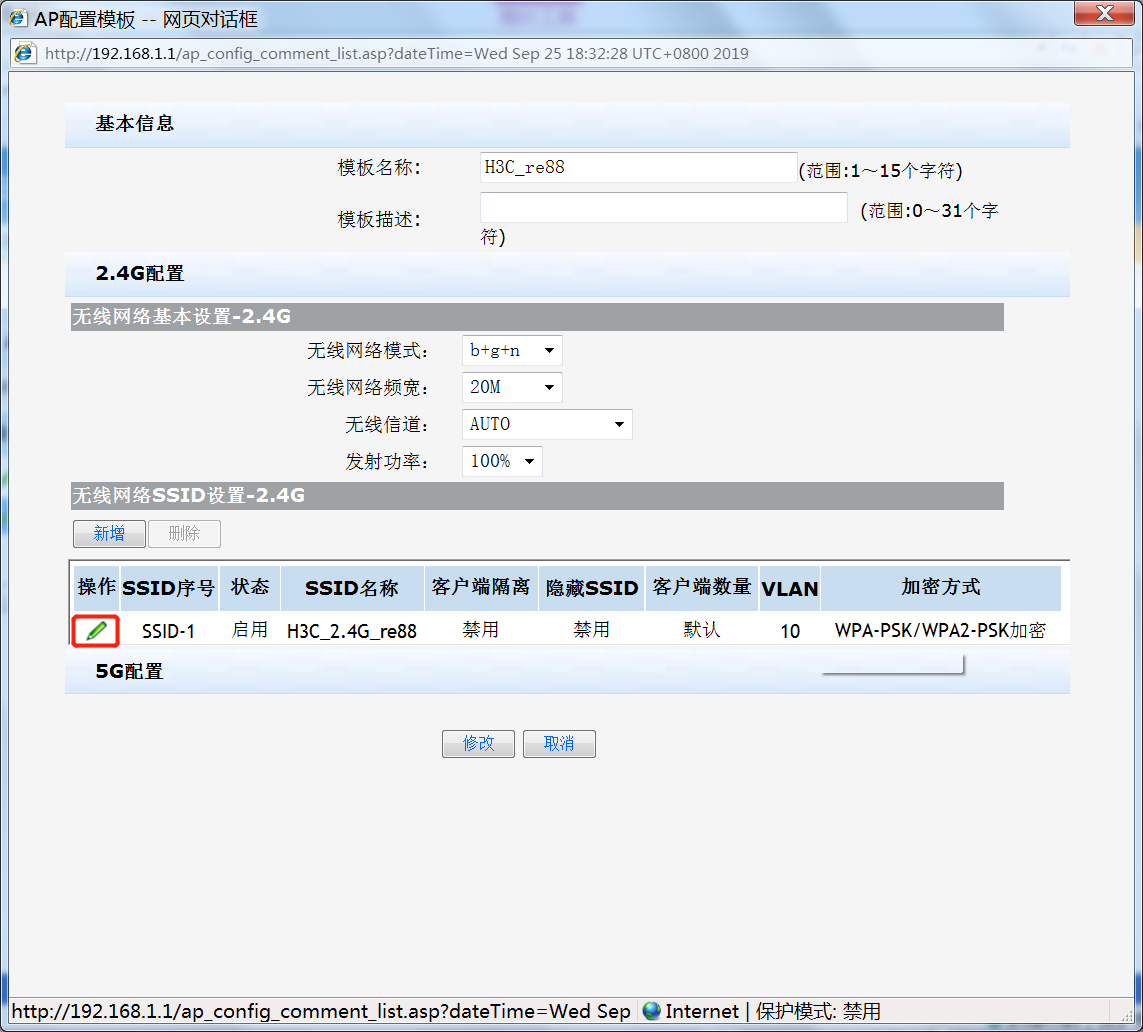Click the 禁用 cell under 客户端隔离
Image resolution: width=1143 pixels, height=1032 pixels.
(x=481, y=630)
